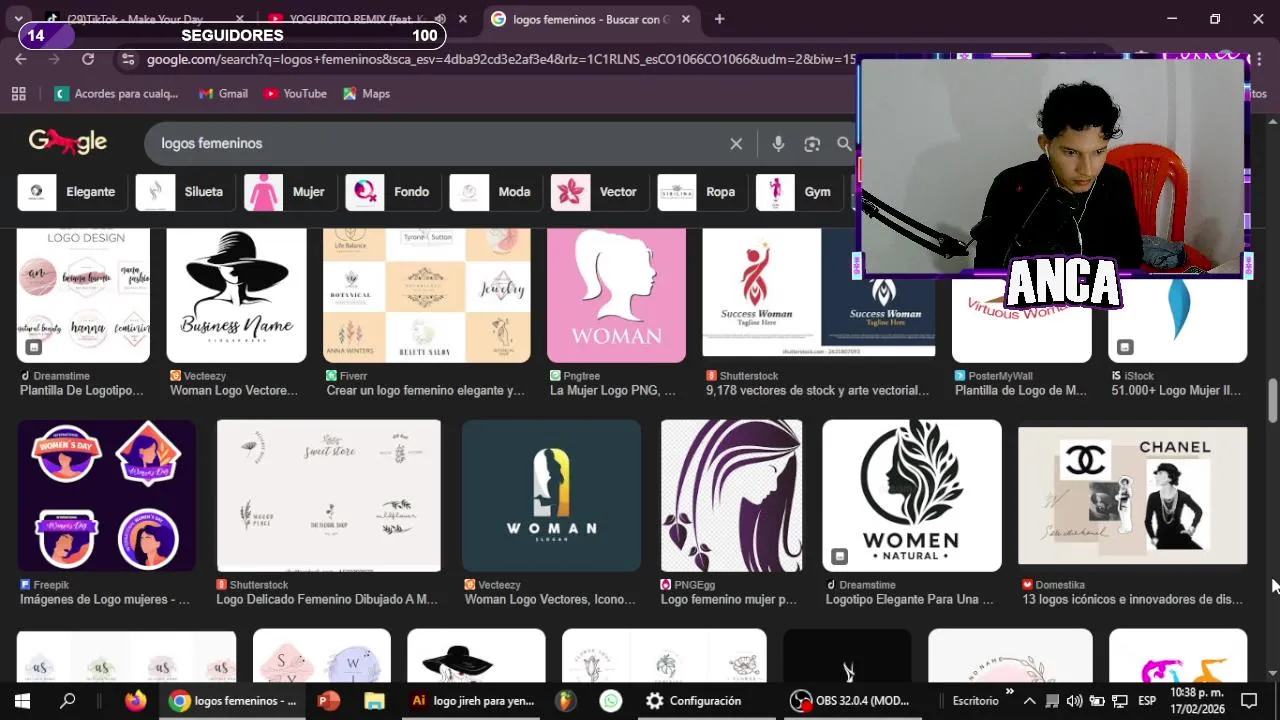Search by image with Google Lens
This screenshot has height=720, width=1280.
(x=812, y=144)
